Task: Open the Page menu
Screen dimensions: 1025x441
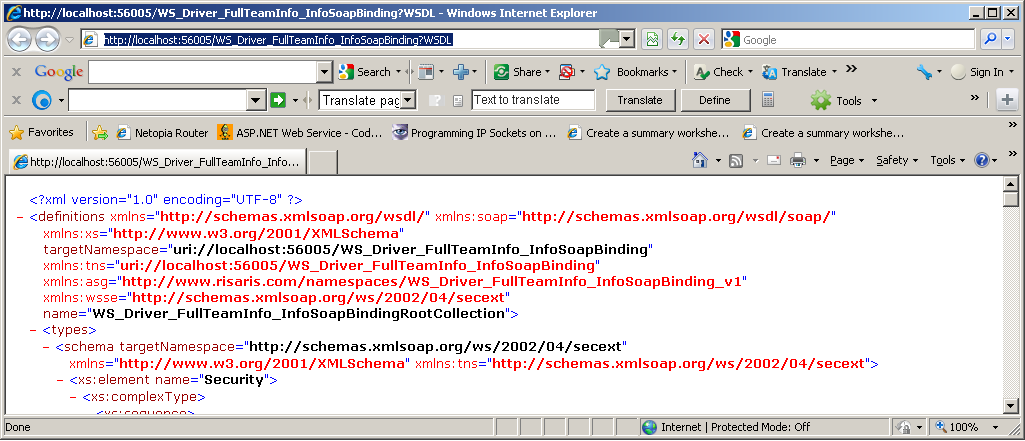Action: [847, 160]
